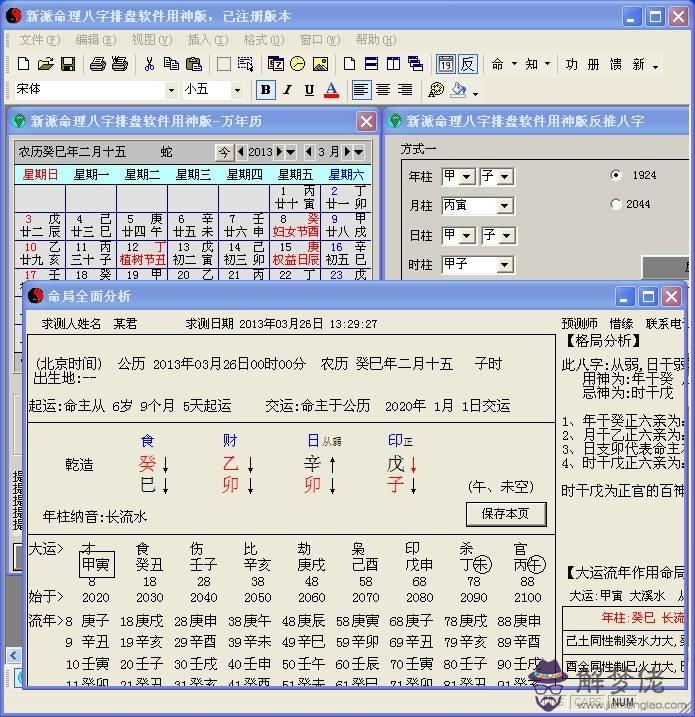This screenshot has height=717, width=695.
Task: Toggle the calendar 19 window icon
Action: coord(446,64)
